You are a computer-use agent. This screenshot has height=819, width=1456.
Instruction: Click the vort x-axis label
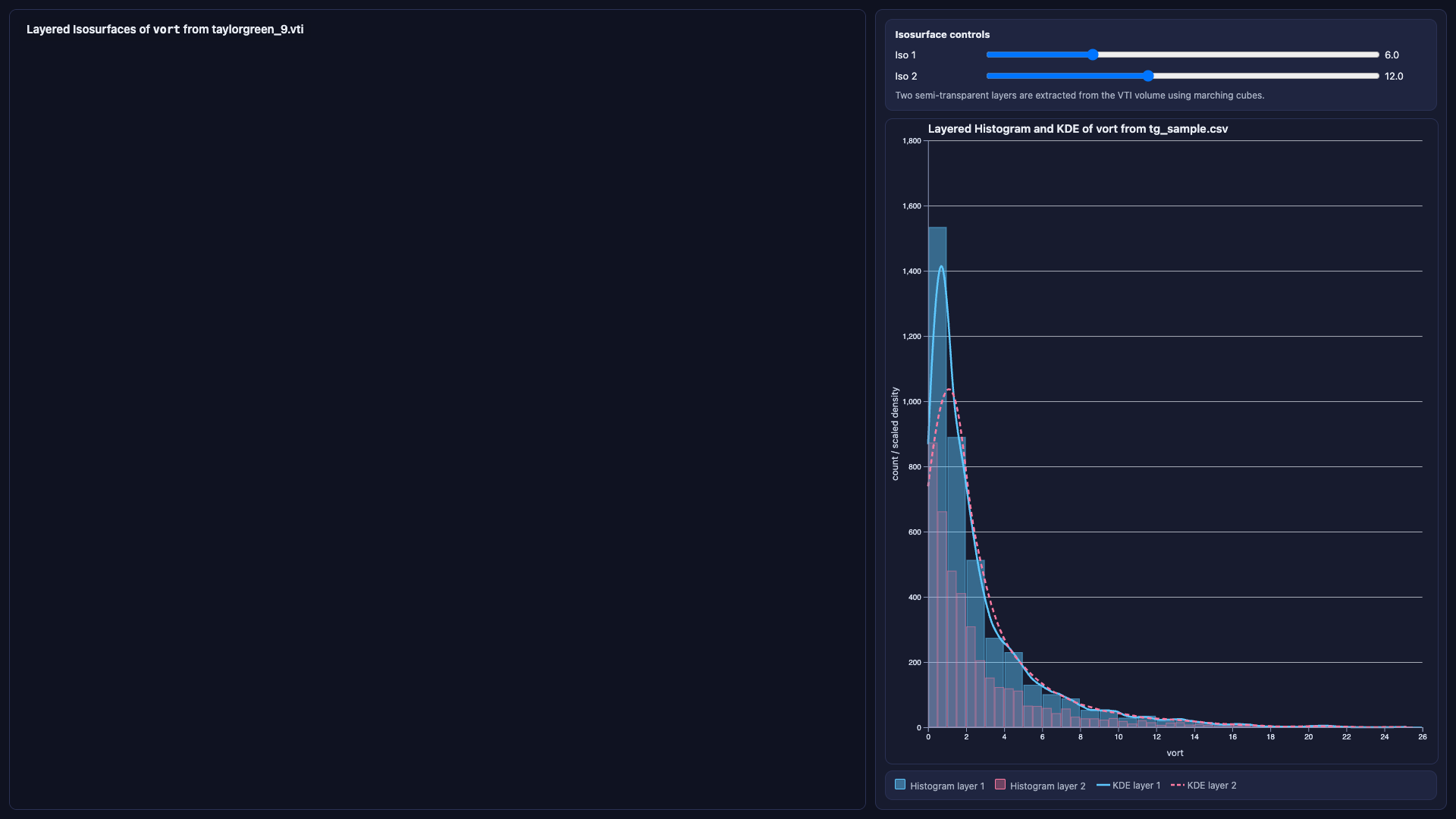coord(1175,753)
